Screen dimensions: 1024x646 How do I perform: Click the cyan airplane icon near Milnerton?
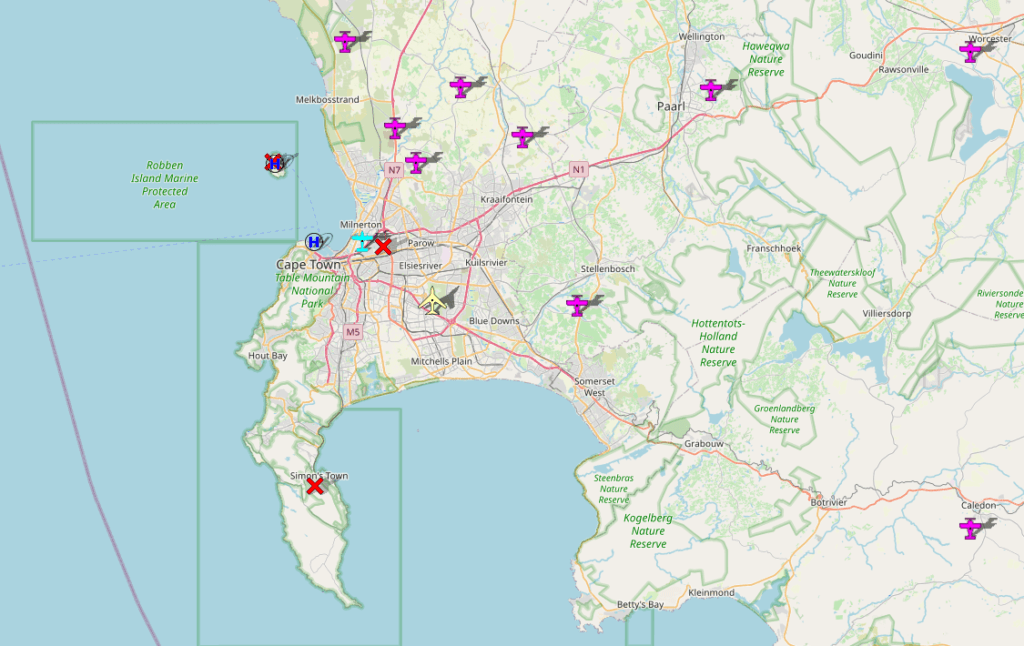(361, 241)
